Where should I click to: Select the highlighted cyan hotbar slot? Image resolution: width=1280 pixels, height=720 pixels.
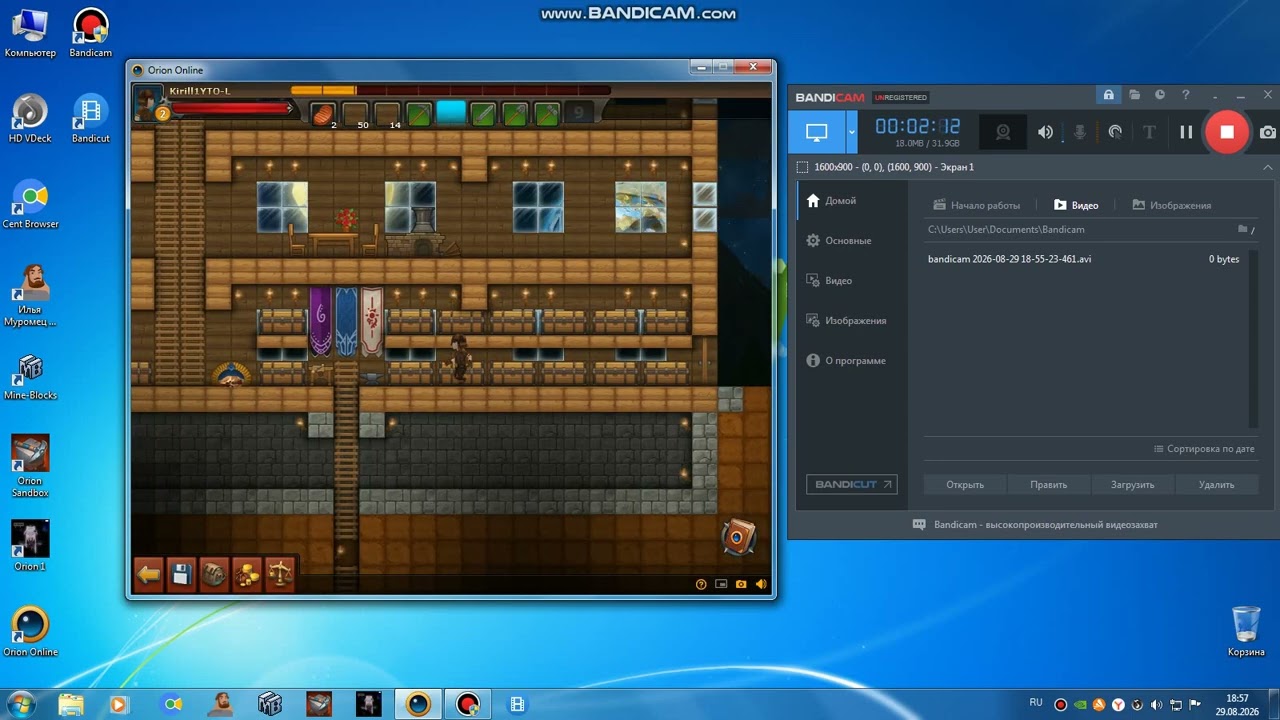451,112
